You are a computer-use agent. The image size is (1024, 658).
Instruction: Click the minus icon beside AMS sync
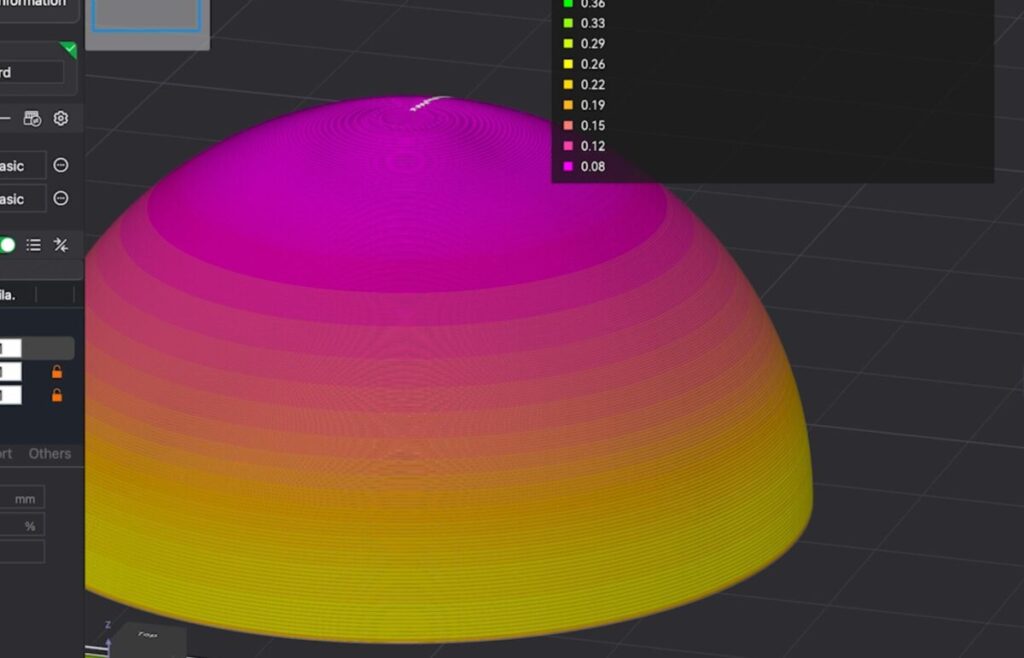[x=5, y=119]
